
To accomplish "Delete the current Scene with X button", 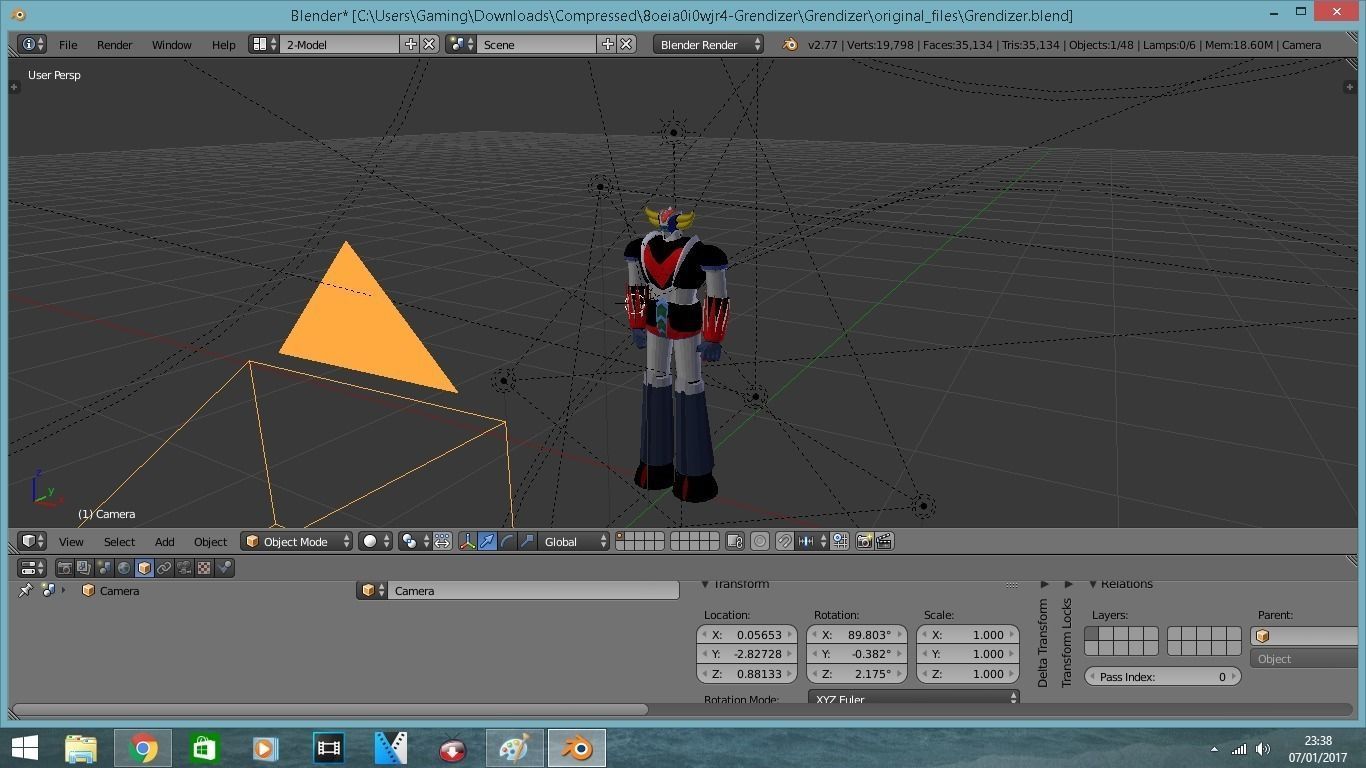I will coord(626,45).
